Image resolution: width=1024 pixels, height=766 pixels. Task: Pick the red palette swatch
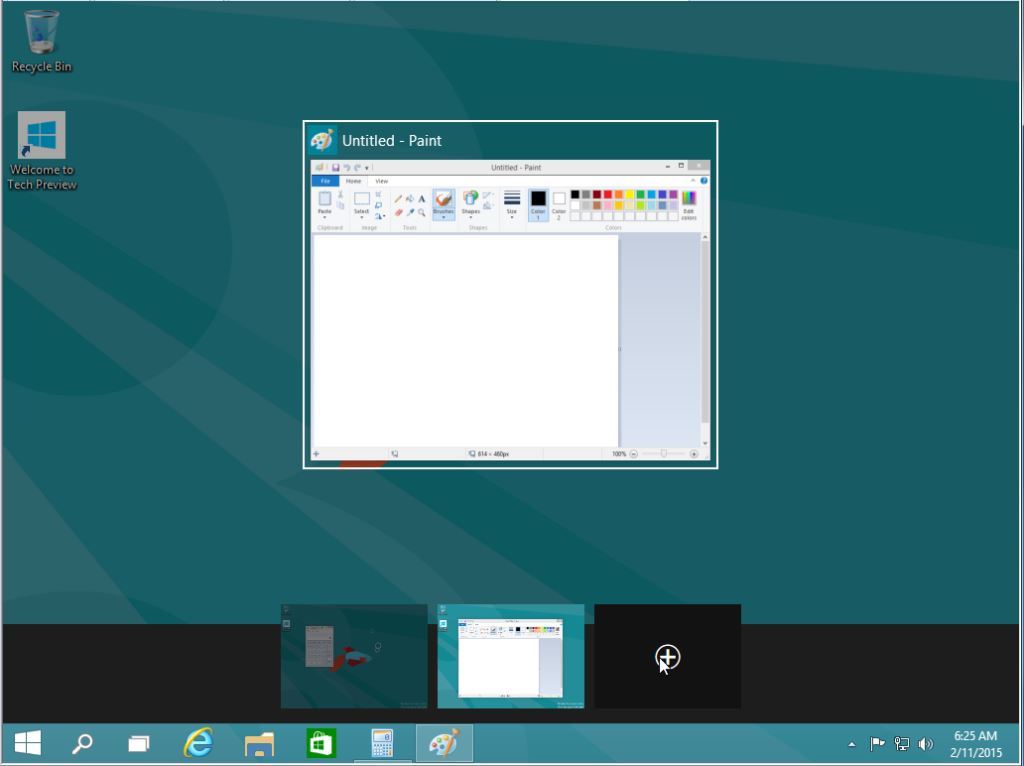pyautogui.click(x=608, y=195)
